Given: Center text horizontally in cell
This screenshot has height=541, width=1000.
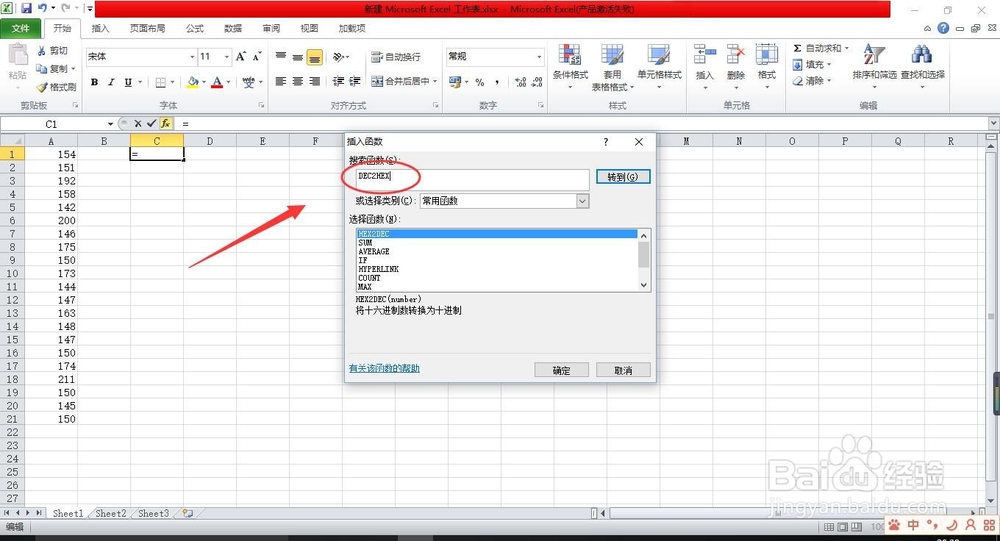Looking at the screenshot, I should (x=298, y=82).
